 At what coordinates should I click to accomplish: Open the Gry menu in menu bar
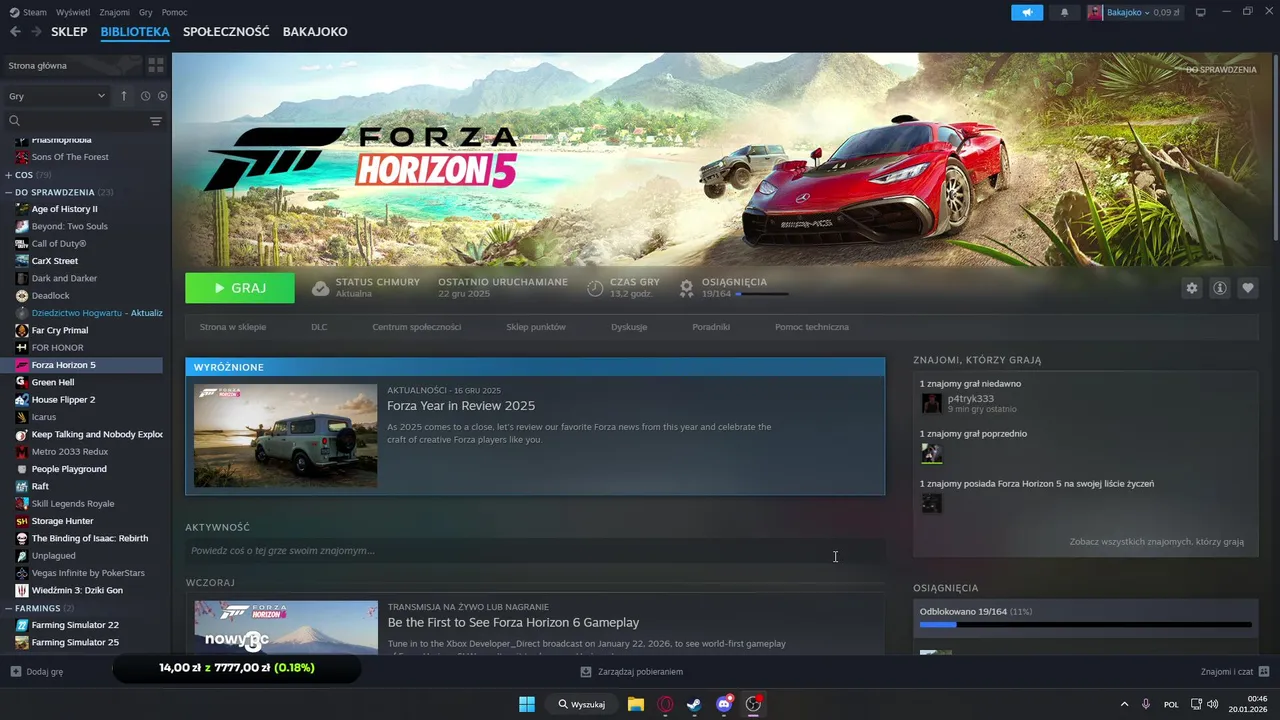[x=146, y=12]
